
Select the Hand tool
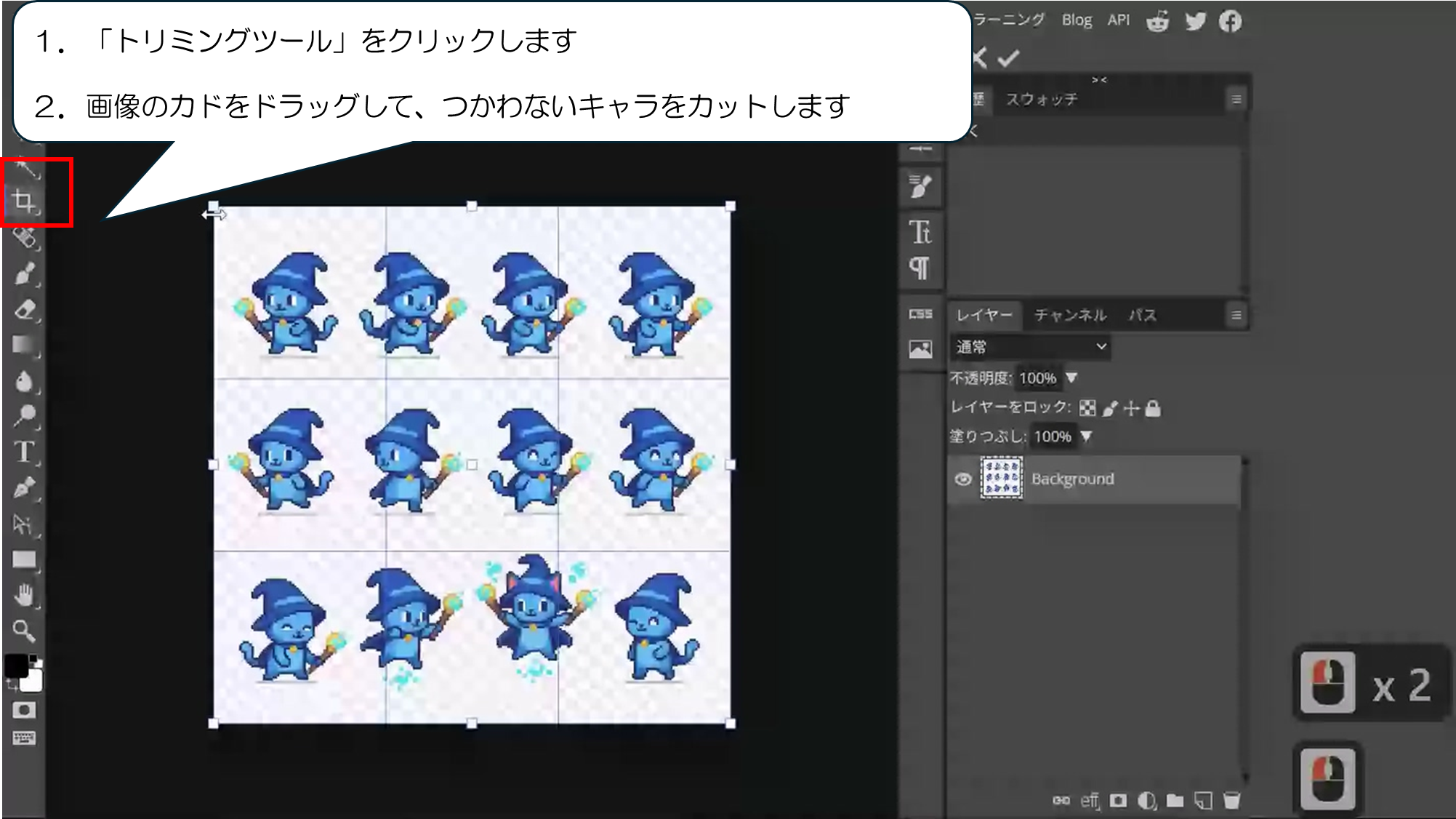pyautogui.click(x=24, y=596)
